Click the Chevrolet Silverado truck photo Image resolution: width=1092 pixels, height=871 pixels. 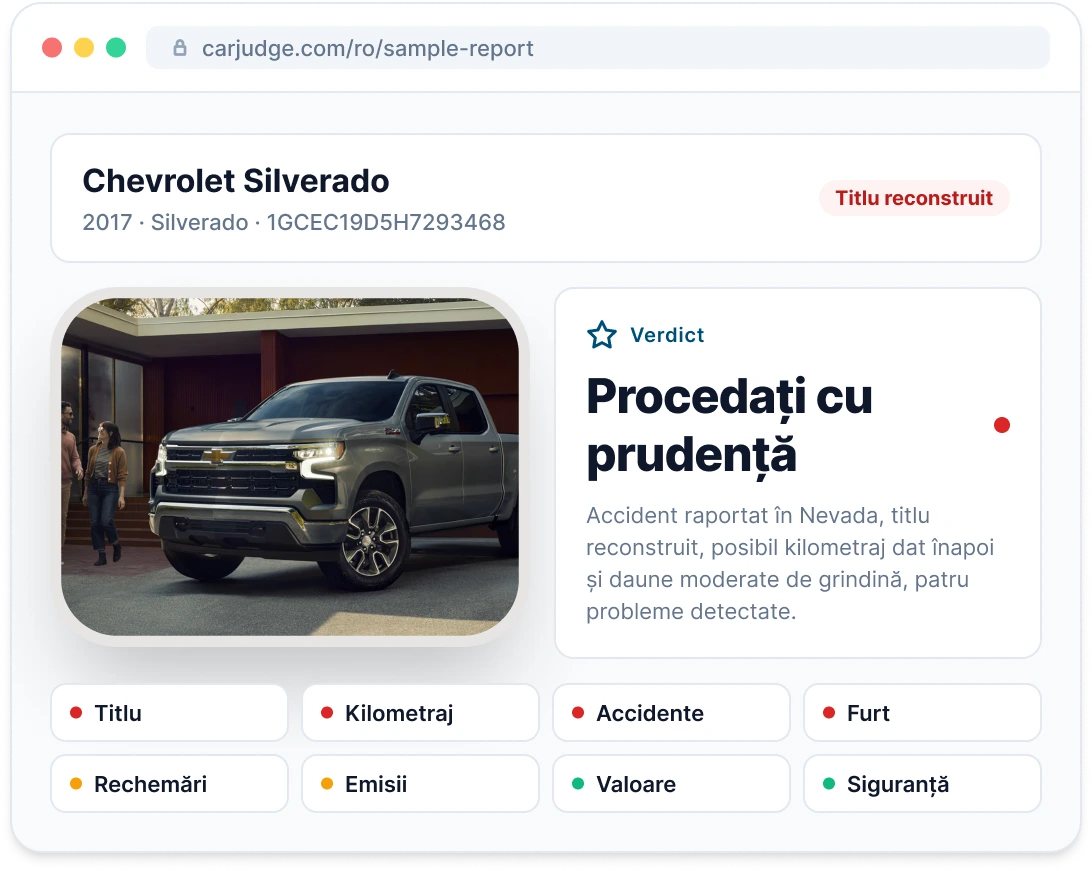pyautogui.click(x=290, y=466)
